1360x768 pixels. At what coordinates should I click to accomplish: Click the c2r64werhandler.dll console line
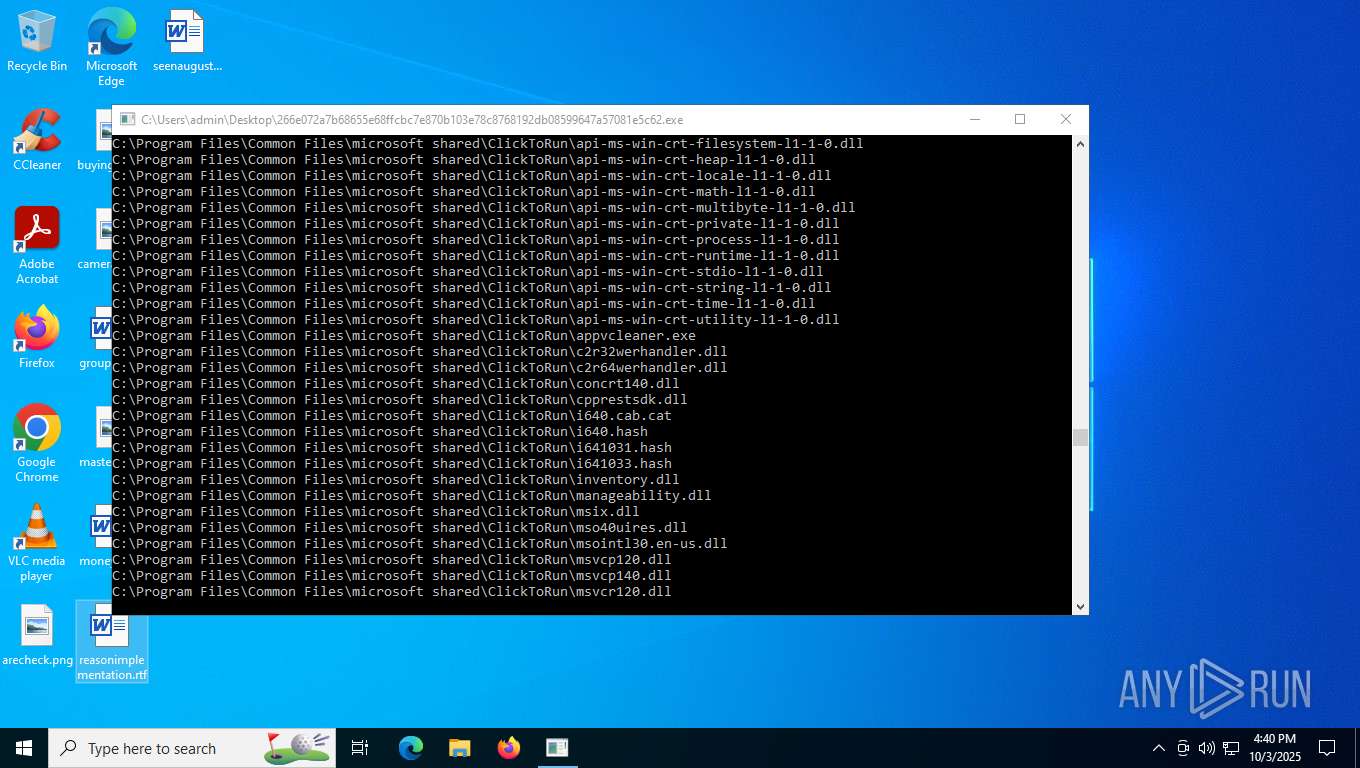point(420,368)
